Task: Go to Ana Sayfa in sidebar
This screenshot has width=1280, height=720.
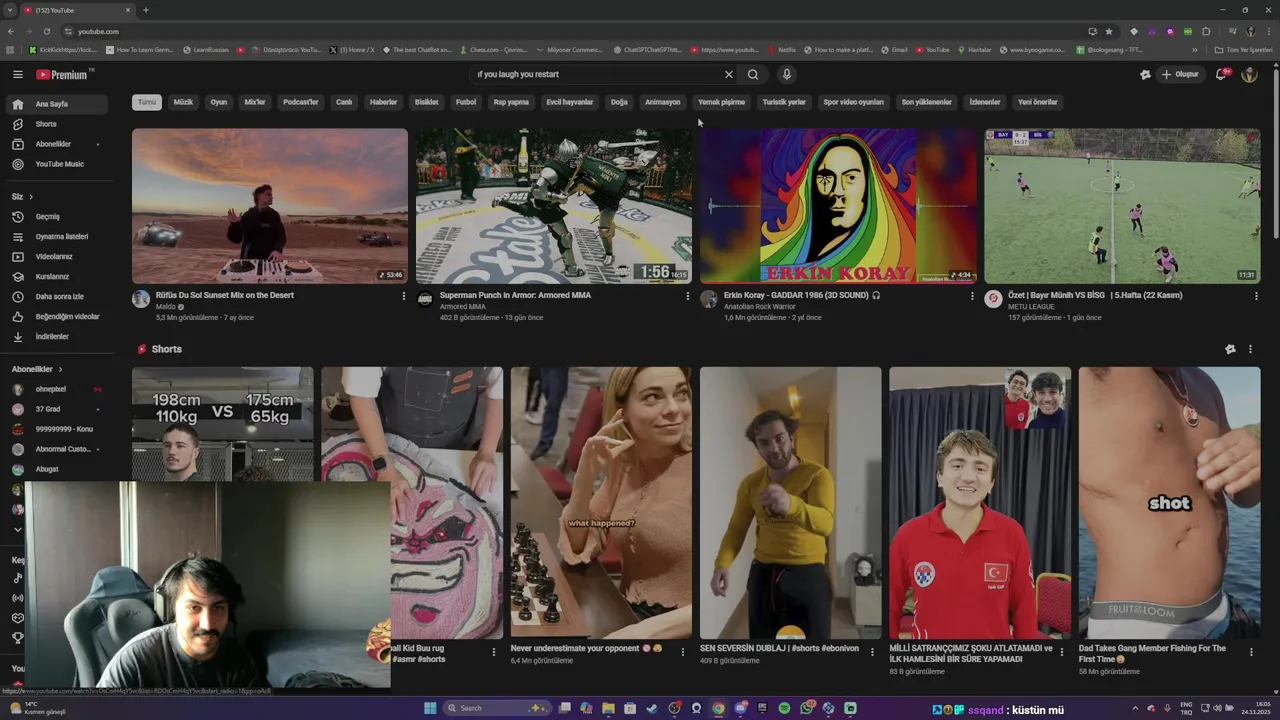Action: (57, 104)
